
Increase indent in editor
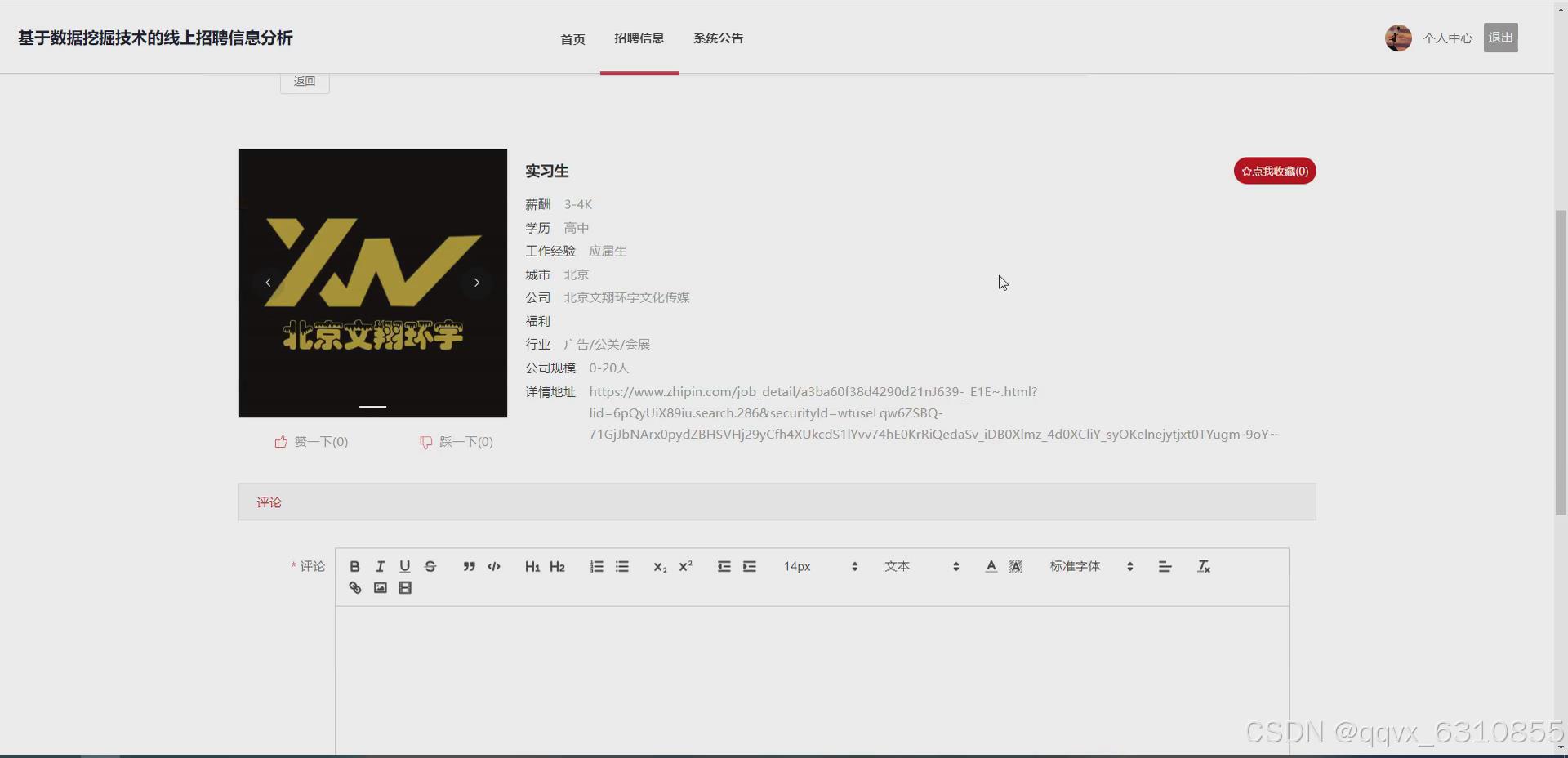tap(750, 566)
